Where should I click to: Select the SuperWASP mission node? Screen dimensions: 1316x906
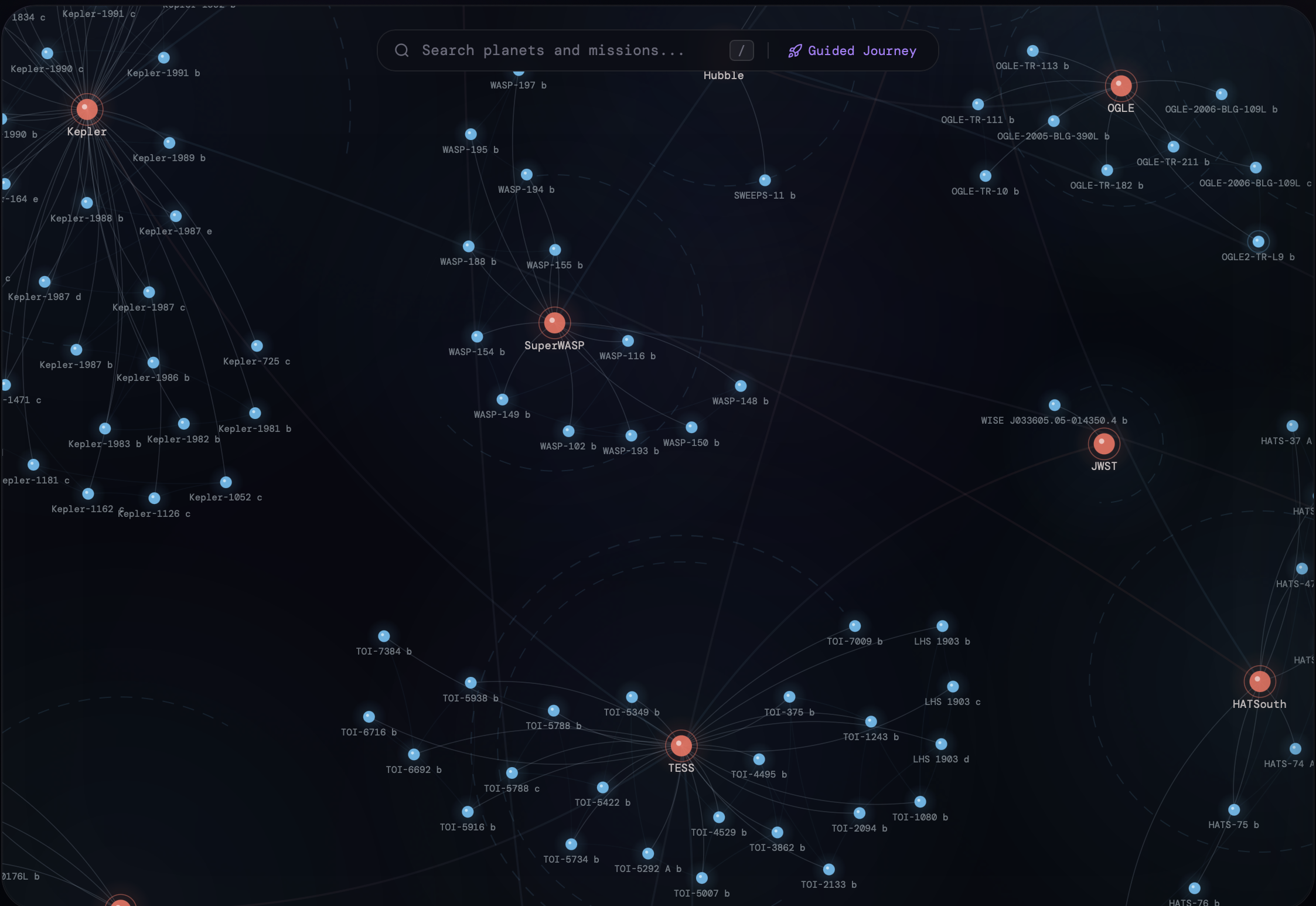point(554,322)
